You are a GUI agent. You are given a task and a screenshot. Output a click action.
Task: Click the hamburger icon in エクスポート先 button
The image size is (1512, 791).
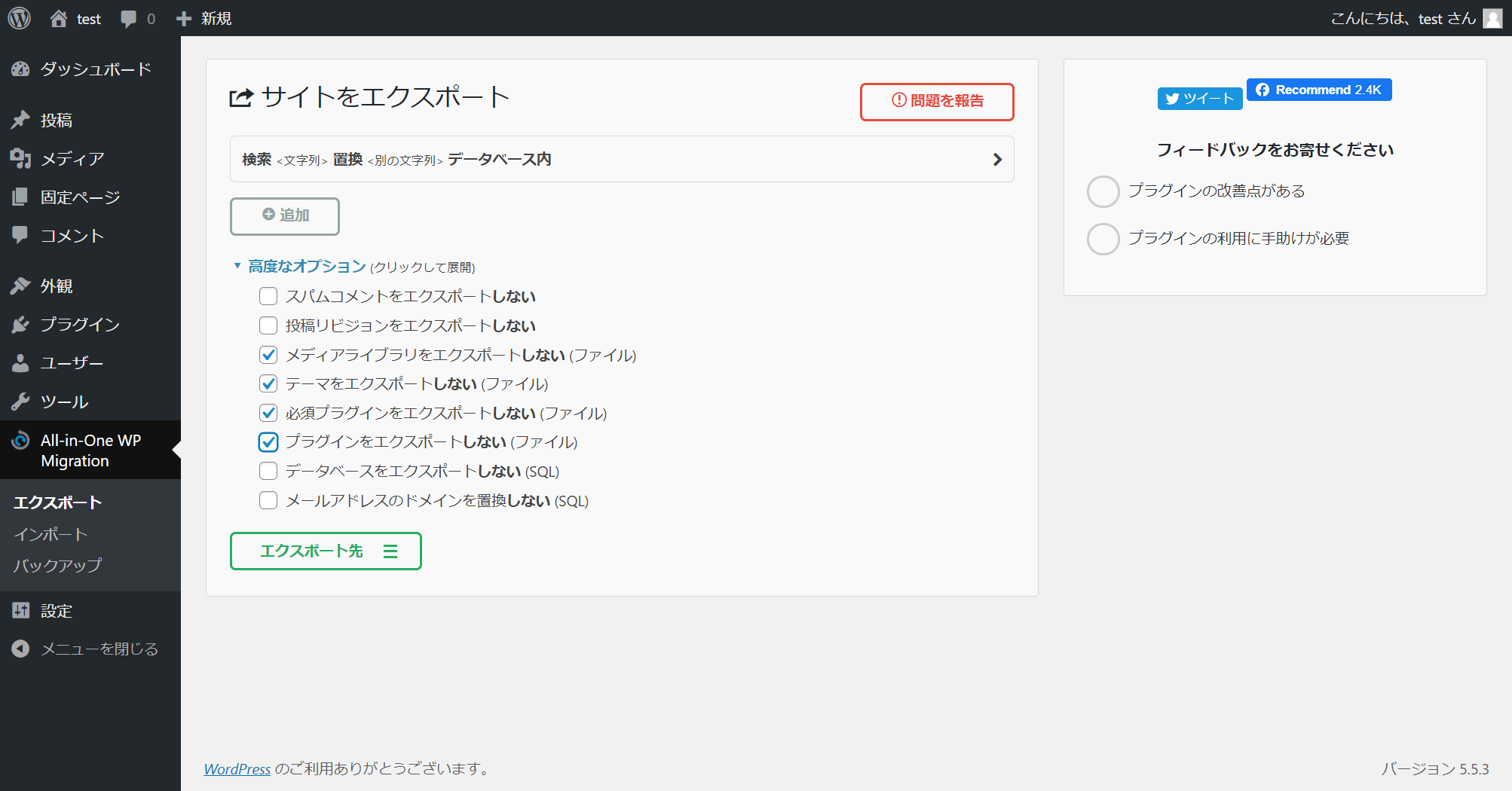pyautogui.click(x=390, y=551)
